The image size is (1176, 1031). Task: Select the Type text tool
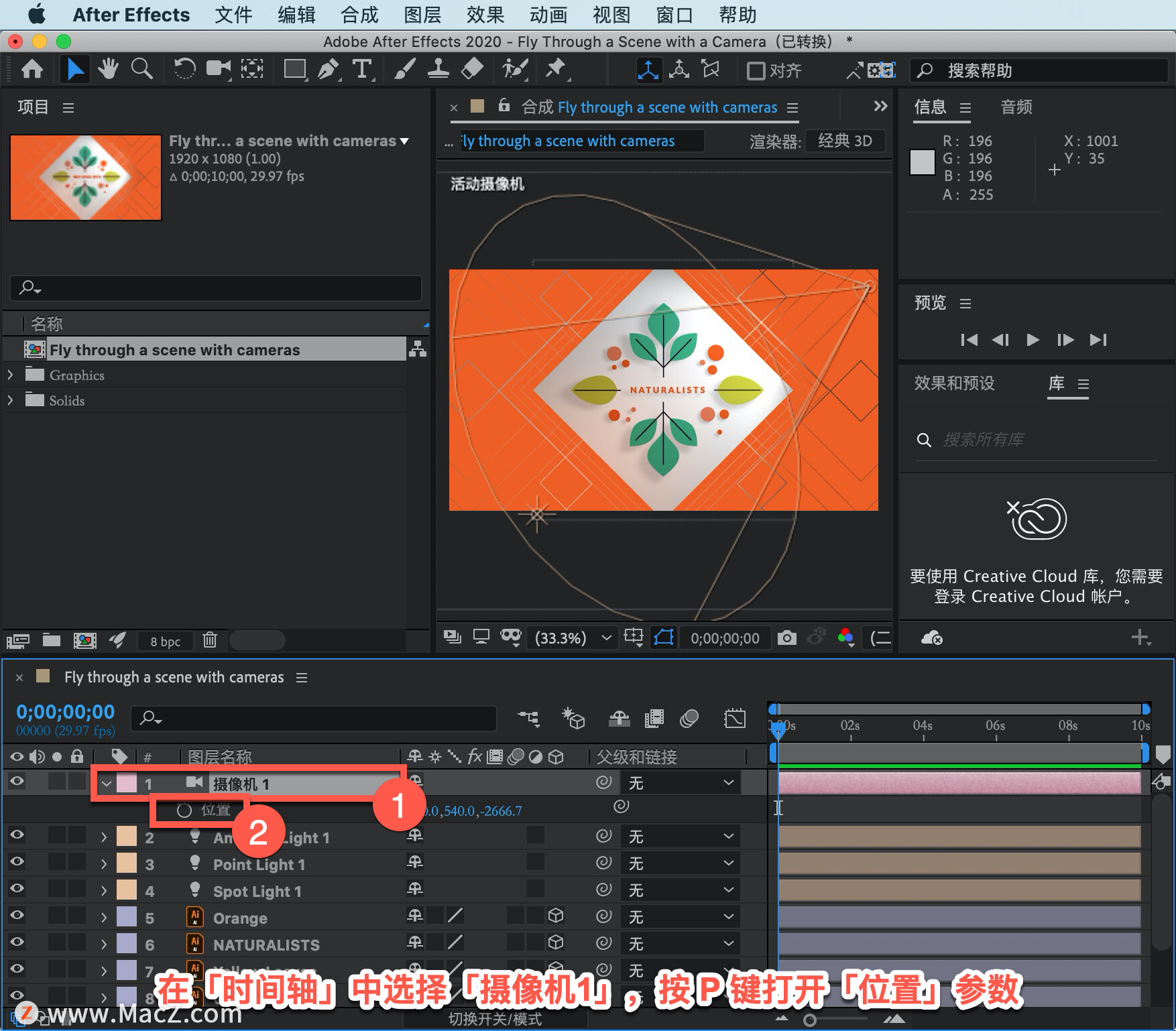(362, 69)
